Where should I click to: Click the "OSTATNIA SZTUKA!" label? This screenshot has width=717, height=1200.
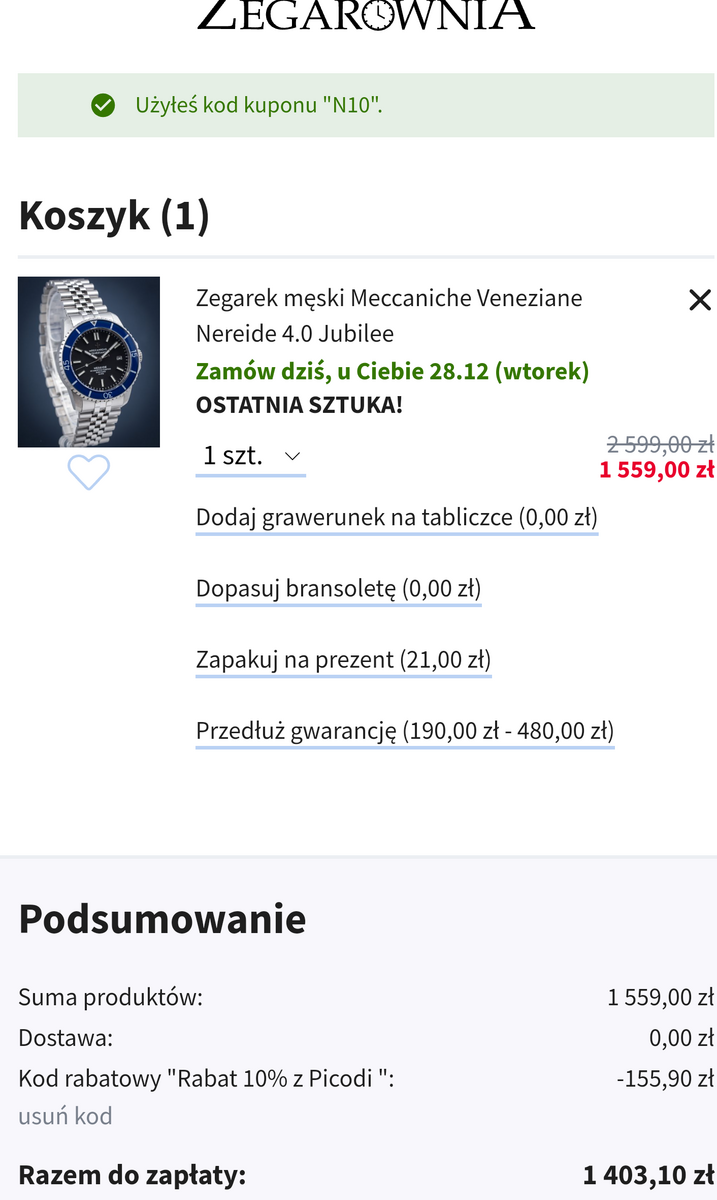click(x=299, y=406)
